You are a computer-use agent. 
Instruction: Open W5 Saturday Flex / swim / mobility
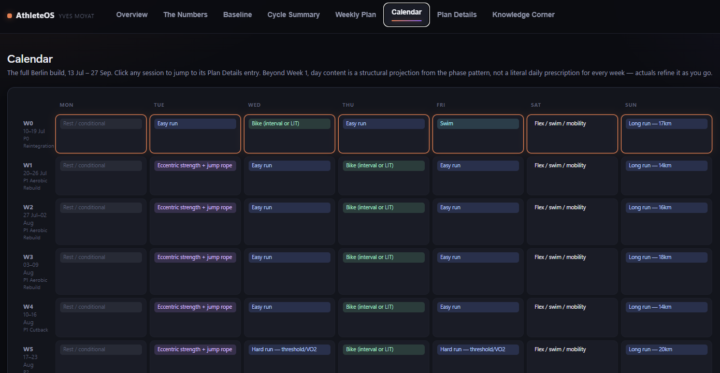click(x=560, y=350)
